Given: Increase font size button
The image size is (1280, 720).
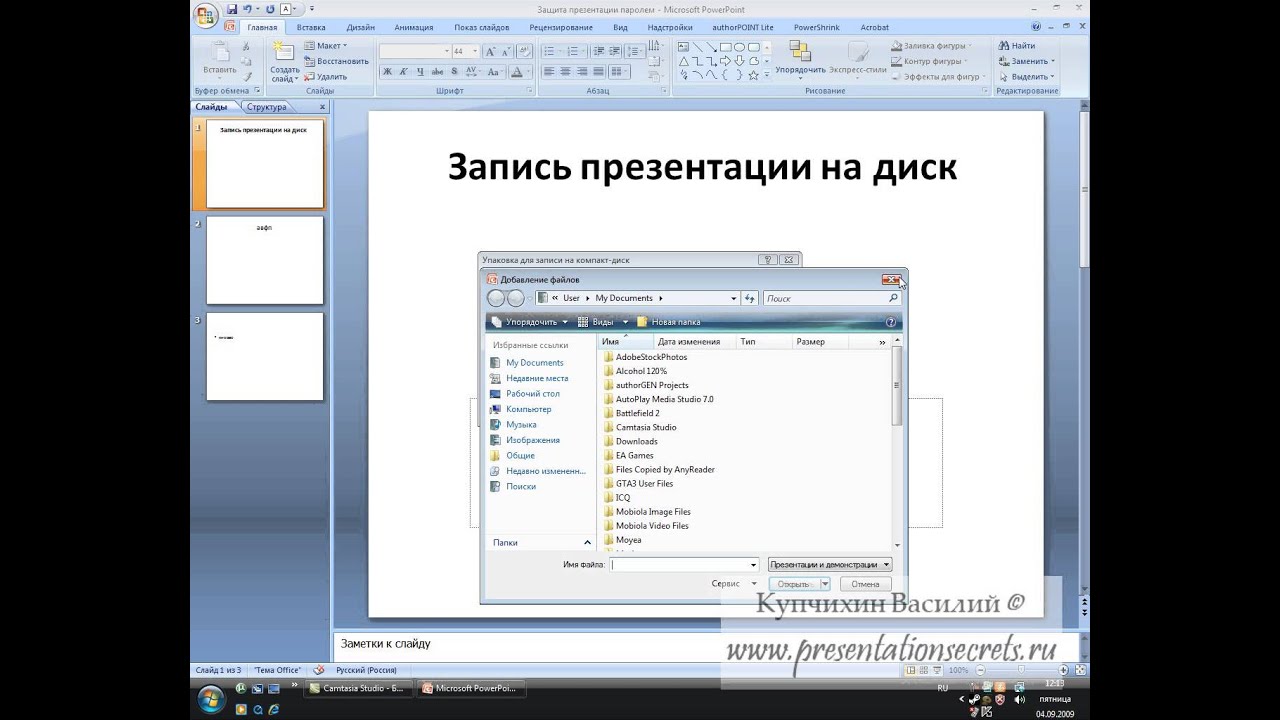Looking at the screenshot, I should (x=490, y=51).
